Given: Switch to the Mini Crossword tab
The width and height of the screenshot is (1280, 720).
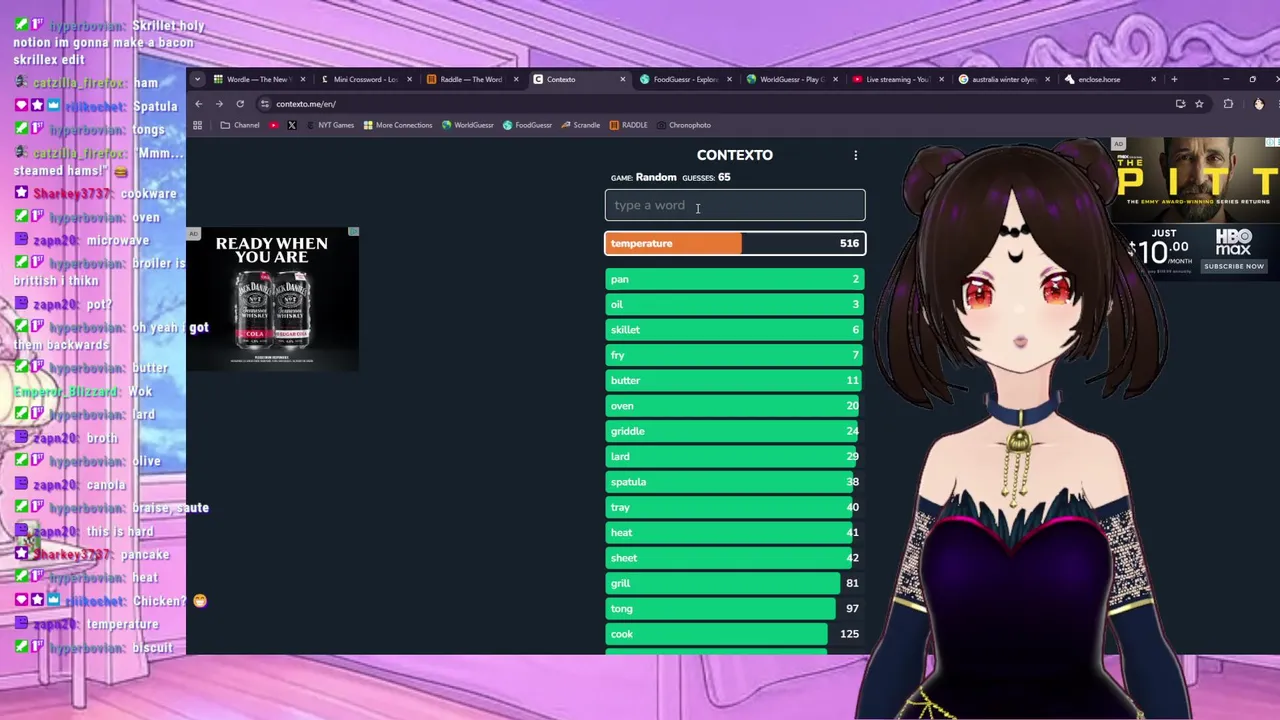Looking at the screenshot, I should click(x=365, y=79).
